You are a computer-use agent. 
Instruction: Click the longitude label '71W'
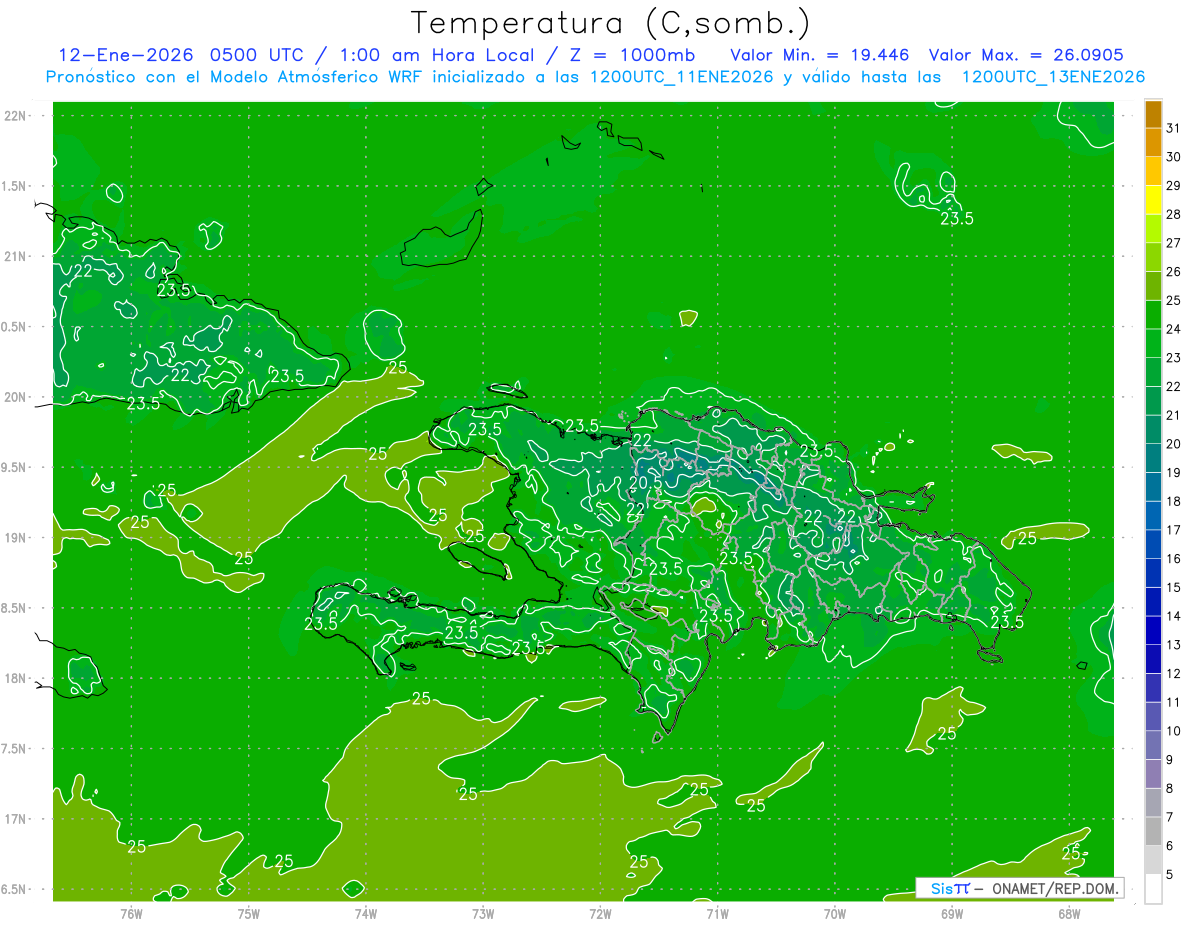tap(717, 913)
